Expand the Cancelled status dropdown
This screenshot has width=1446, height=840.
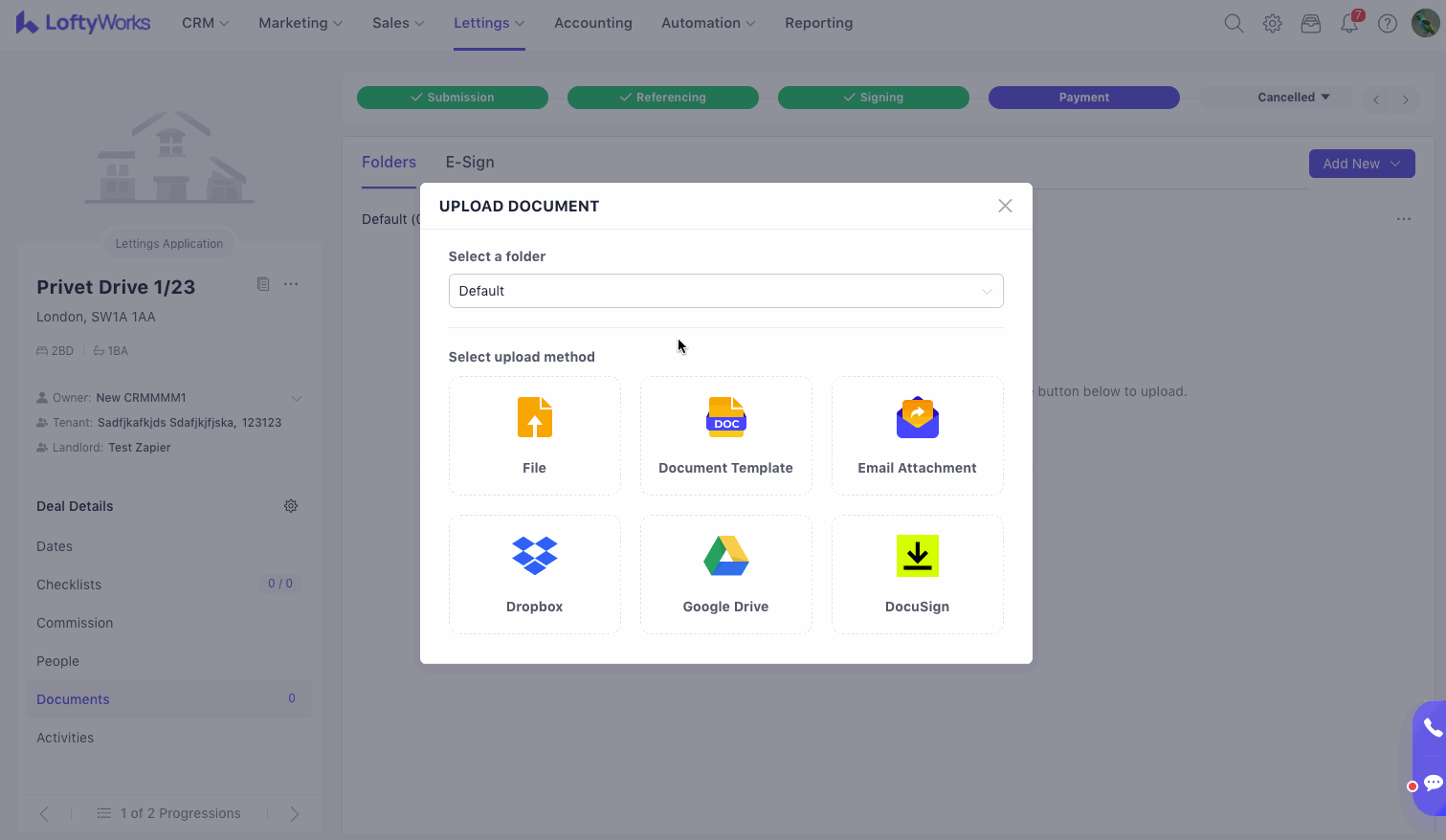click(x=1293, y=98)
